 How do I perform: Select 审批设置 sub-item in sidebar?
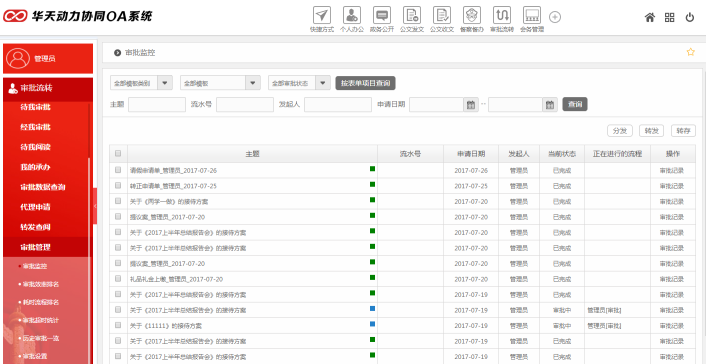35,356
